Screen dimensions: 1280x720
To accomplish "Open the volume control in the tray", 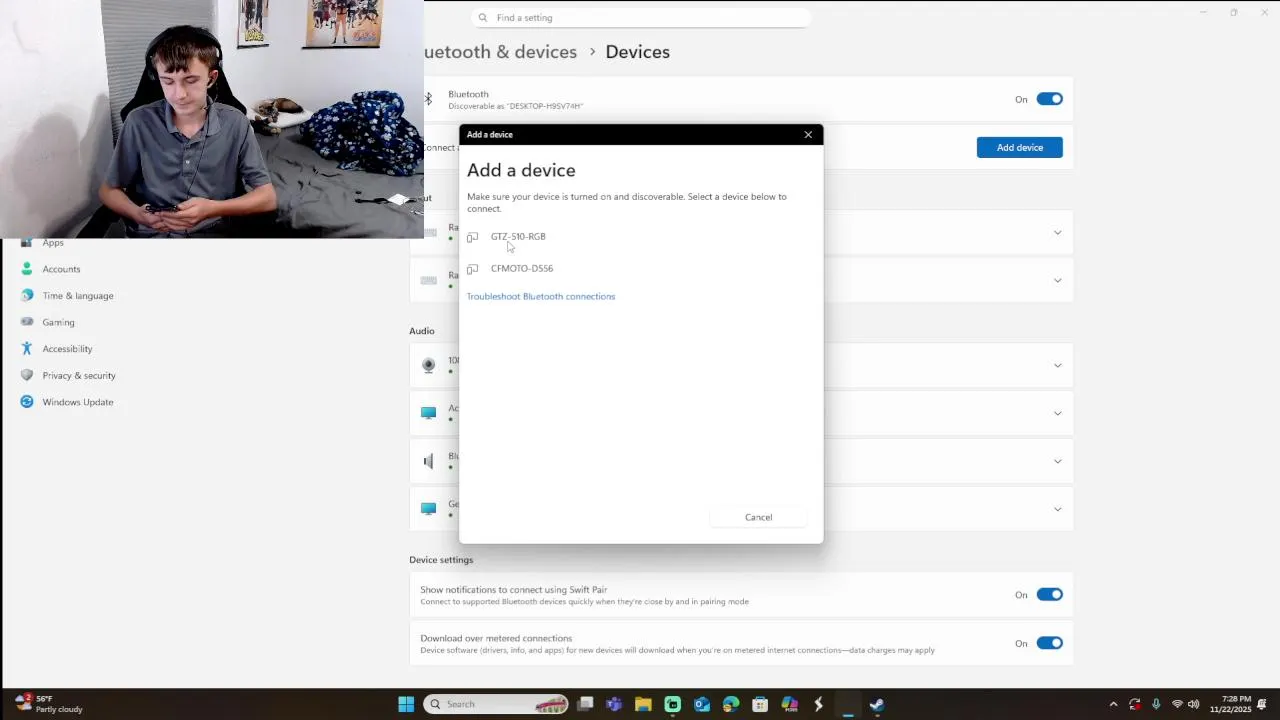I will 1193,704.
